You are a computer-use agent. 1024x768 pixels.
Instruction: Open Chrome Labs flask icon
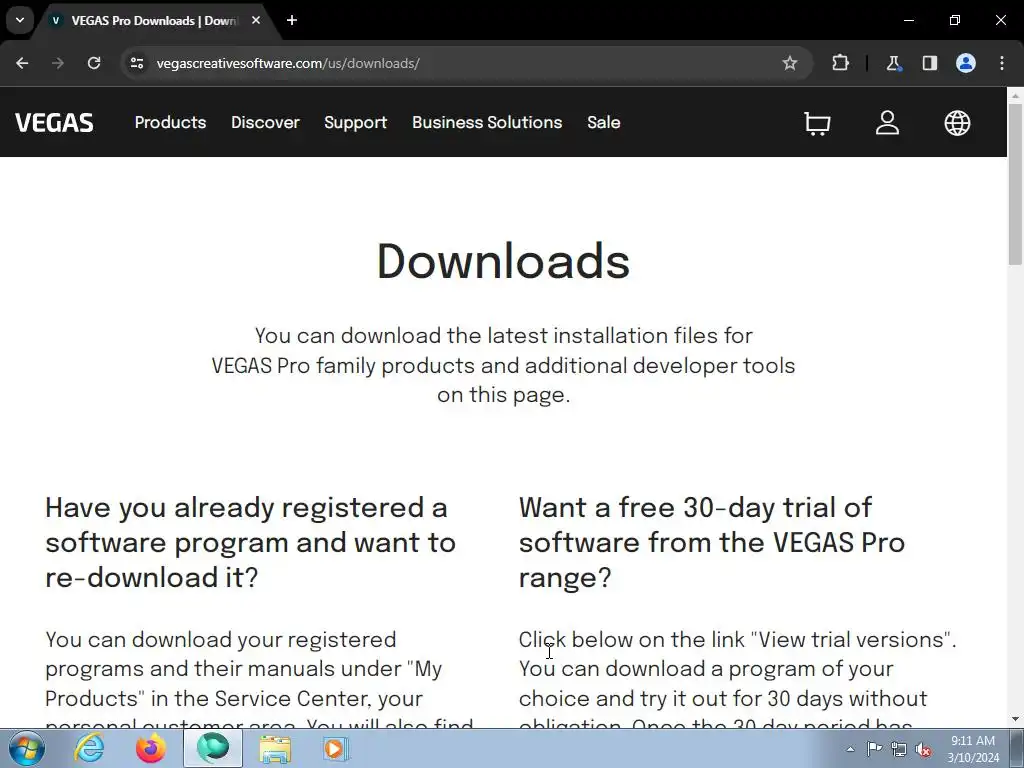pos(893,63)
